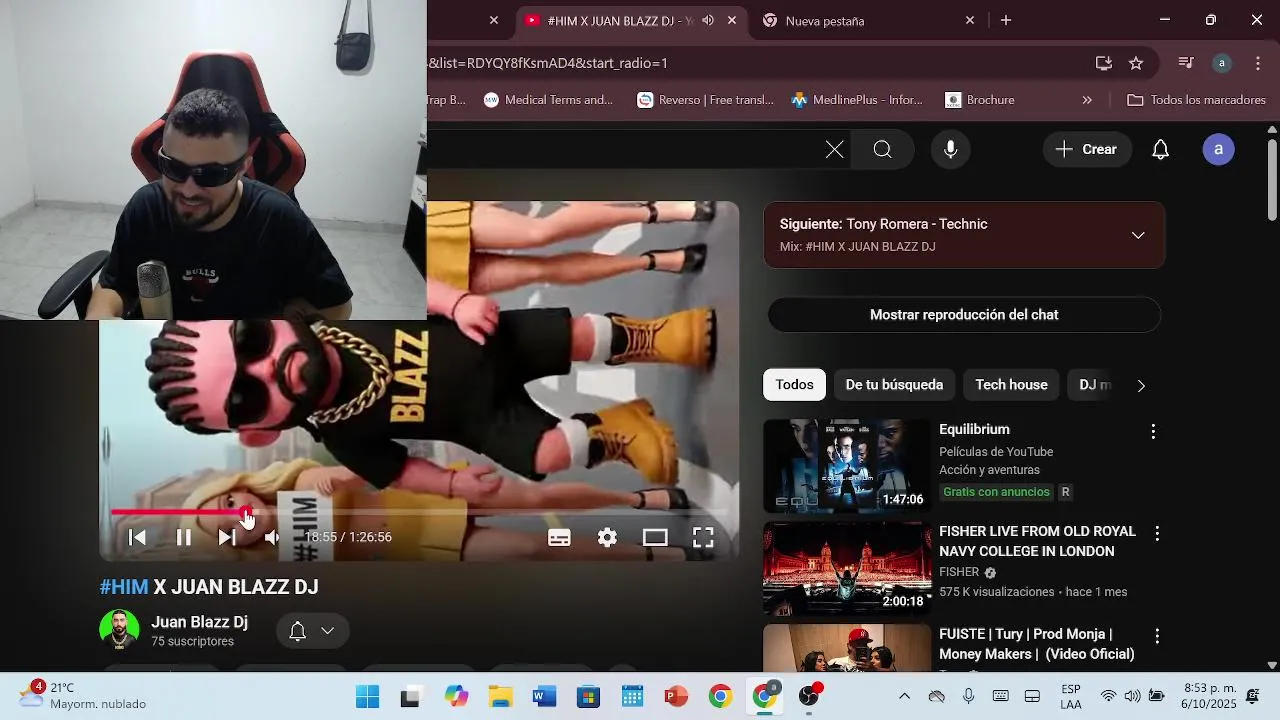
Task: Open ESP LAA language switcher
Action: [x=1071, y=696]
